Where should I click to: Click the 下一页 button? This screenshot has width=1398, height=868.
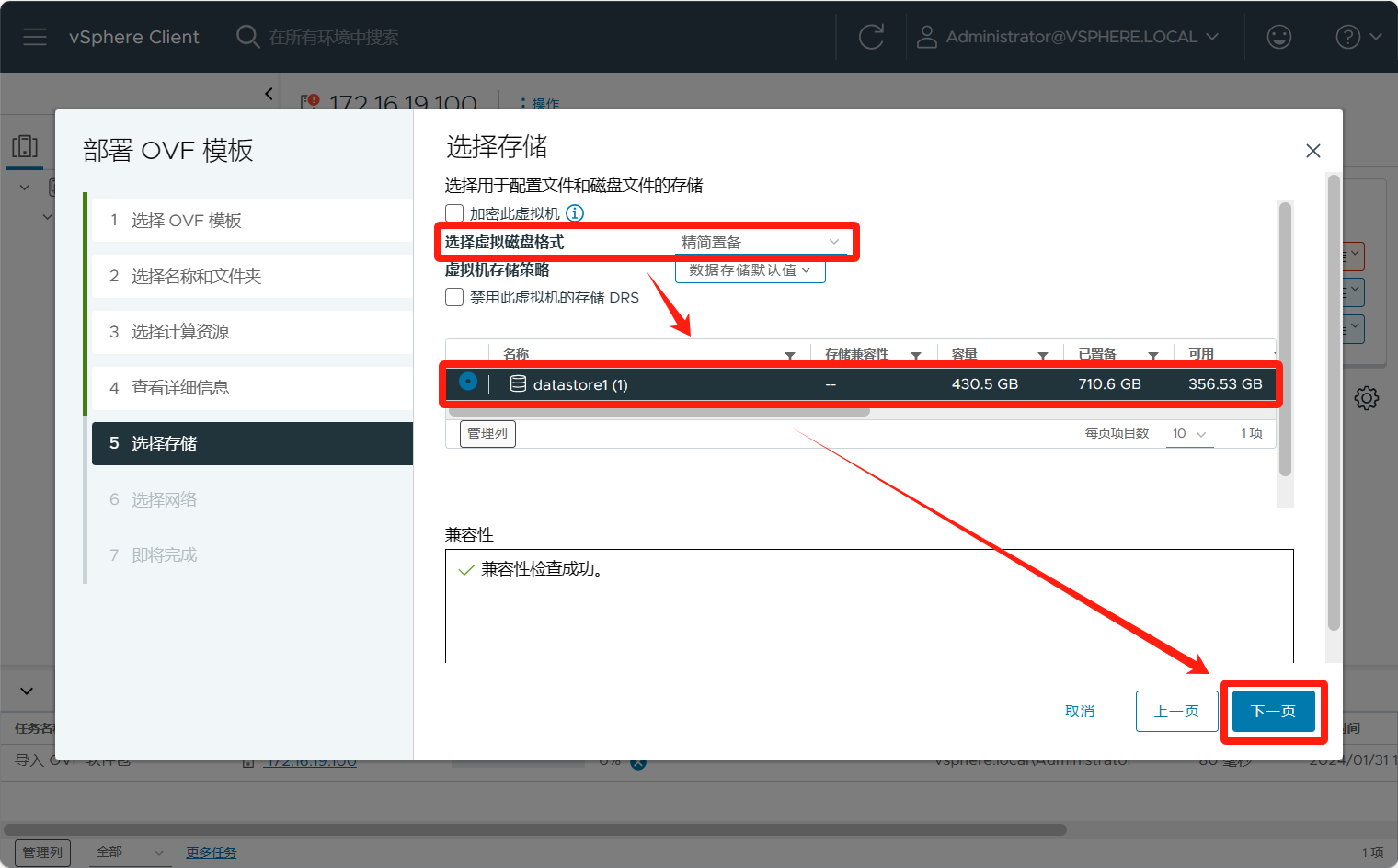(1273, 711)
